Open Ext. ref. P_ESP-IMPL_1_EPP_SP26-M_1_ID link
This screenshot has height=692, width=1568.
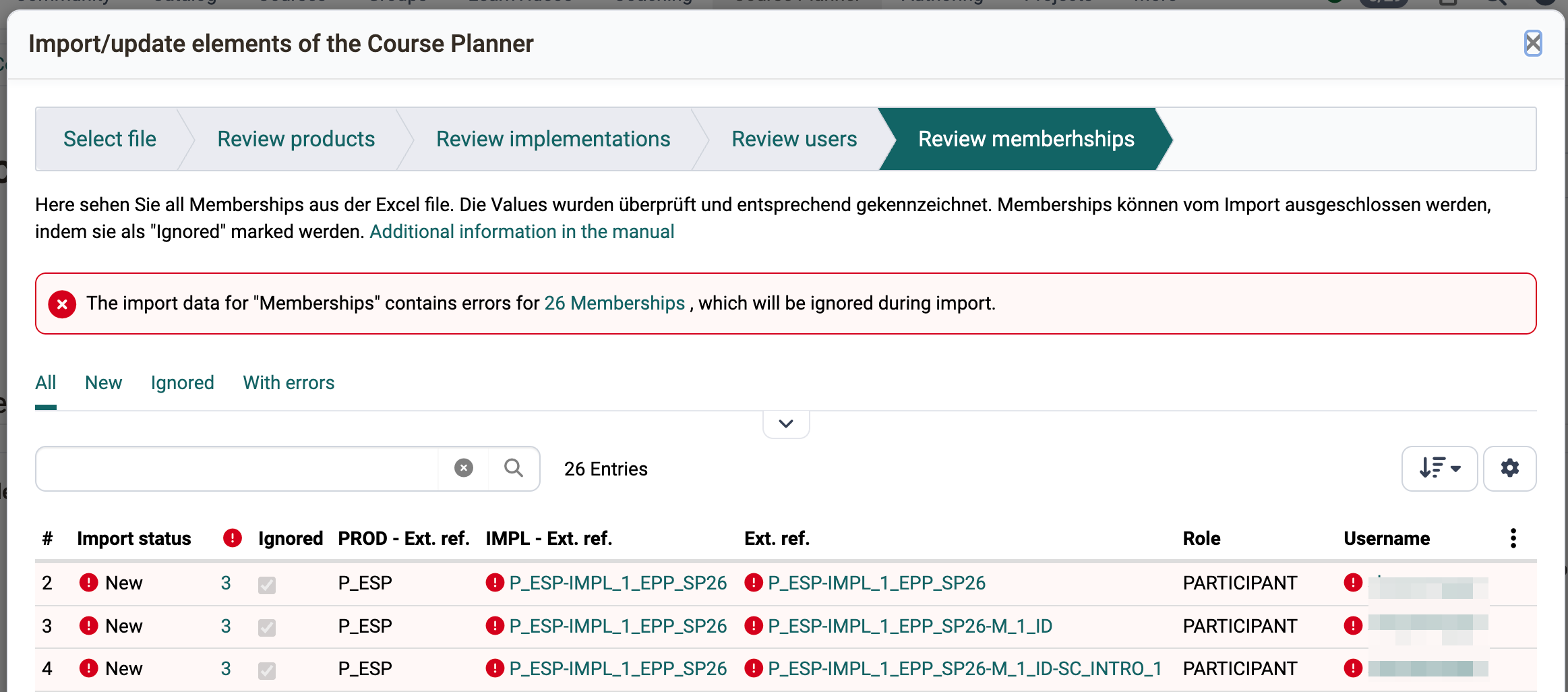click(x=910, y=626)
